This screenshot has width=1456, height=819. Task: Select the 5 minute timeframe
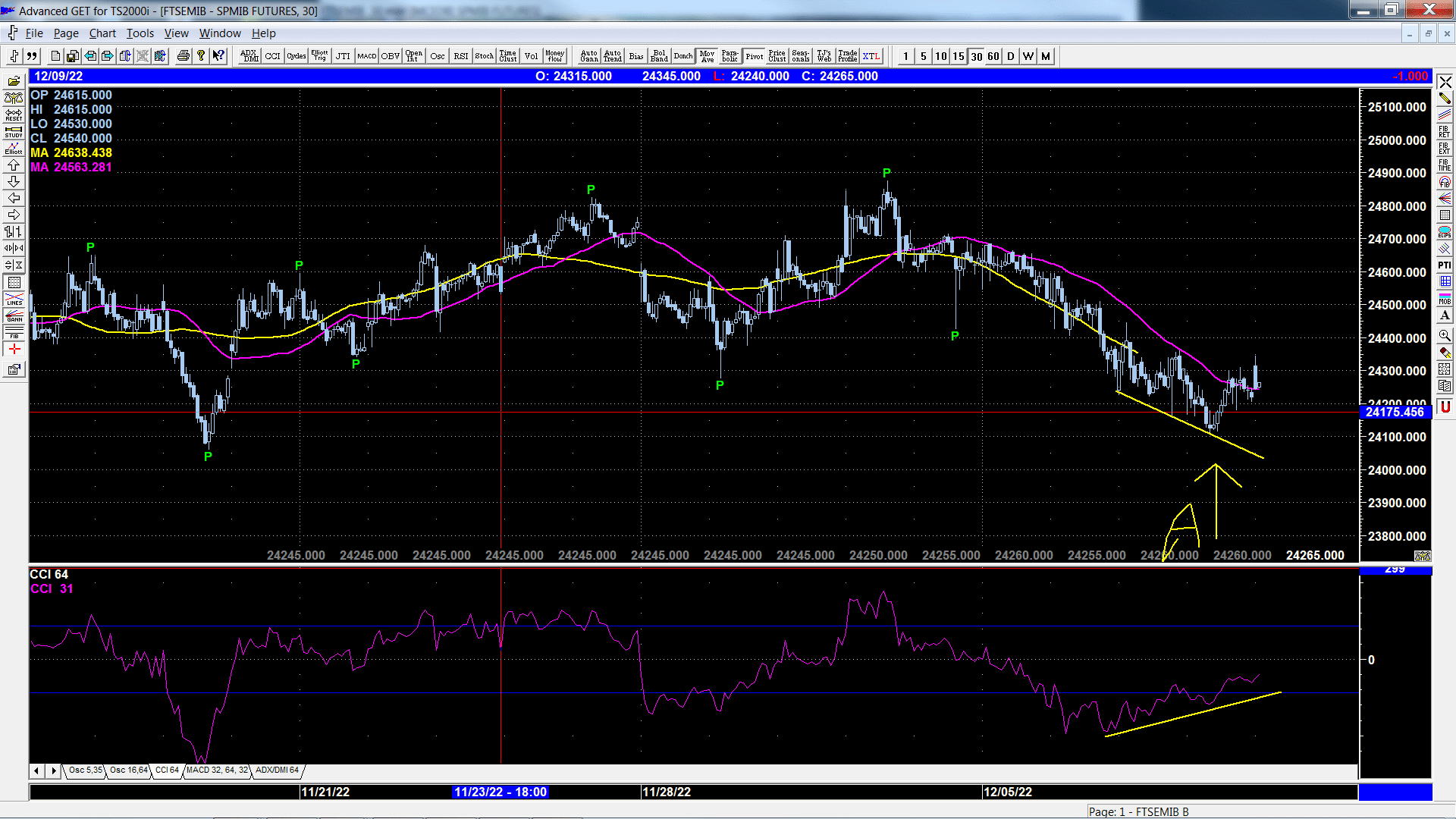pyautogui.click(x=924, y=56)
